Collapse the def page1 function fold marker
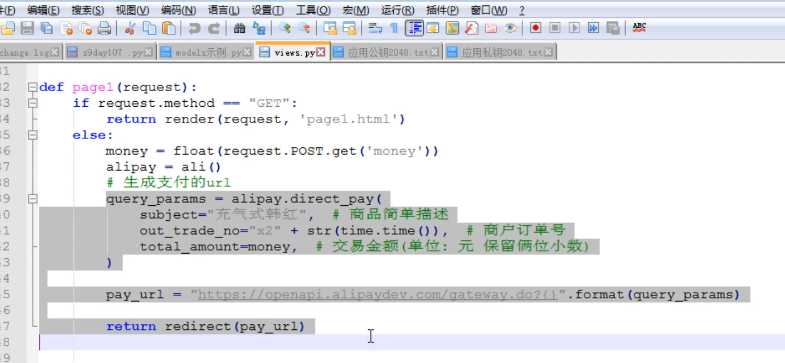The height and width of the screenshot is (363, 785). 33,87
